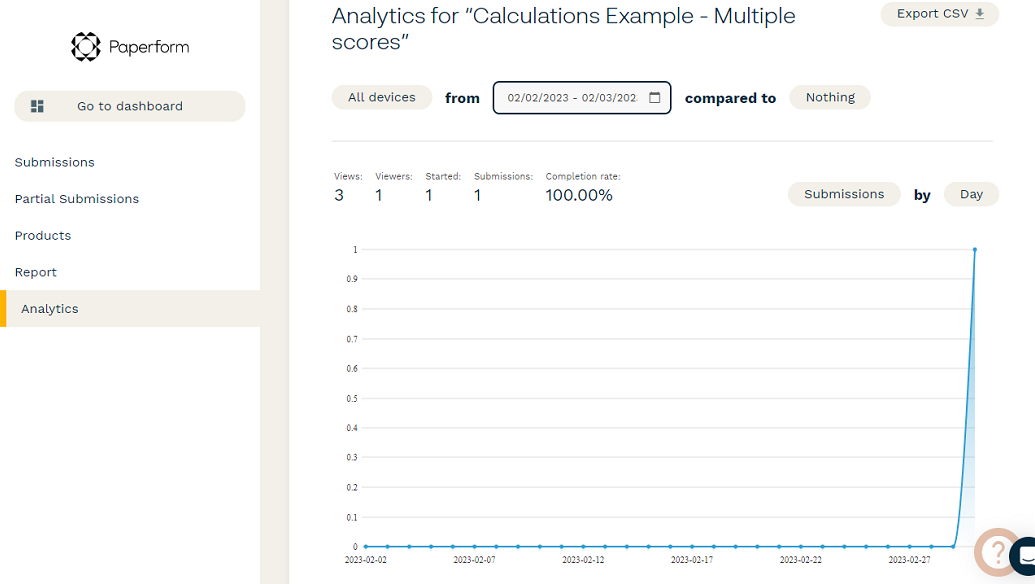Click the Paperform logo icon
The width and height of the screenshot is (1035, 584).
[86, 47]
